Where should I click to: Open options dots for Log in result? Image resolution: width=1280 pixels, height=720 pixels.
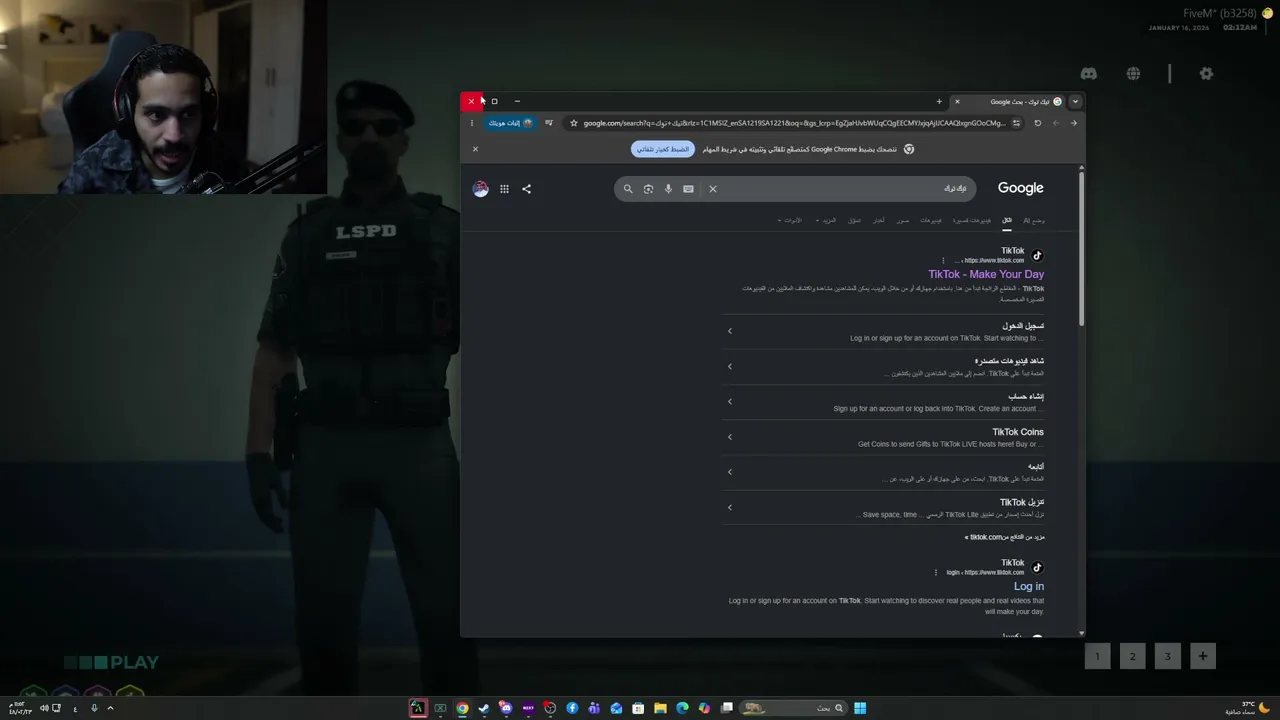coord(936,573)
